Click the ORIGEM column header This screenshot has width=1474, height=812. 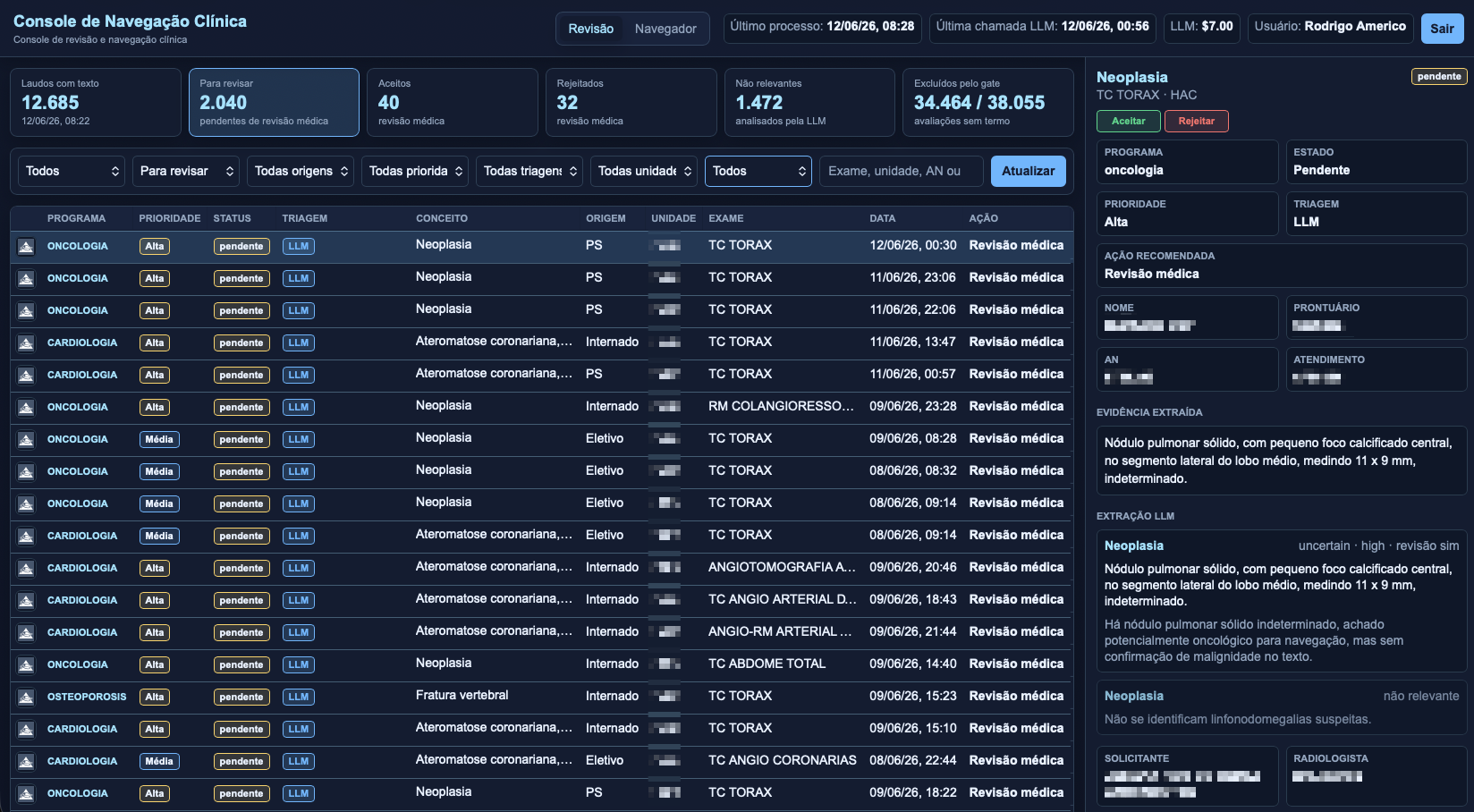pos(606,218)
